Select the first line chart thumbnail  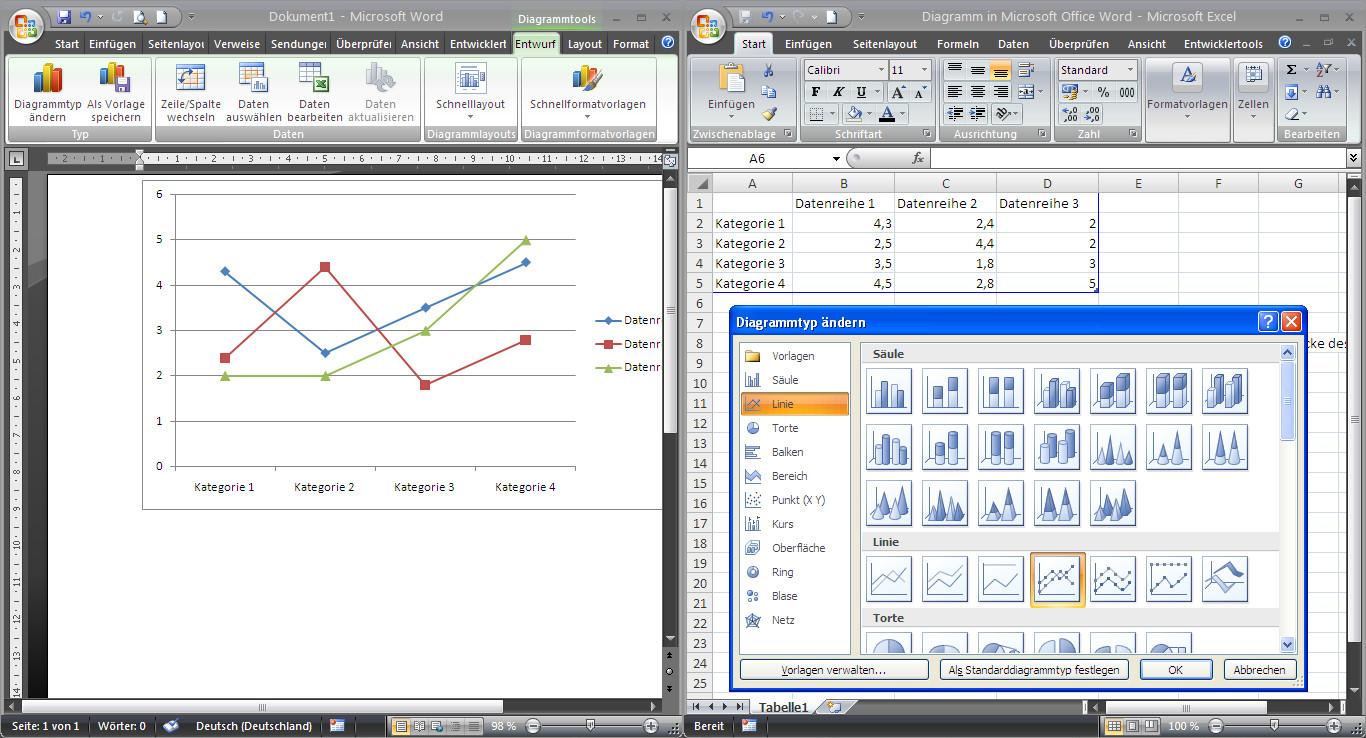889,578
